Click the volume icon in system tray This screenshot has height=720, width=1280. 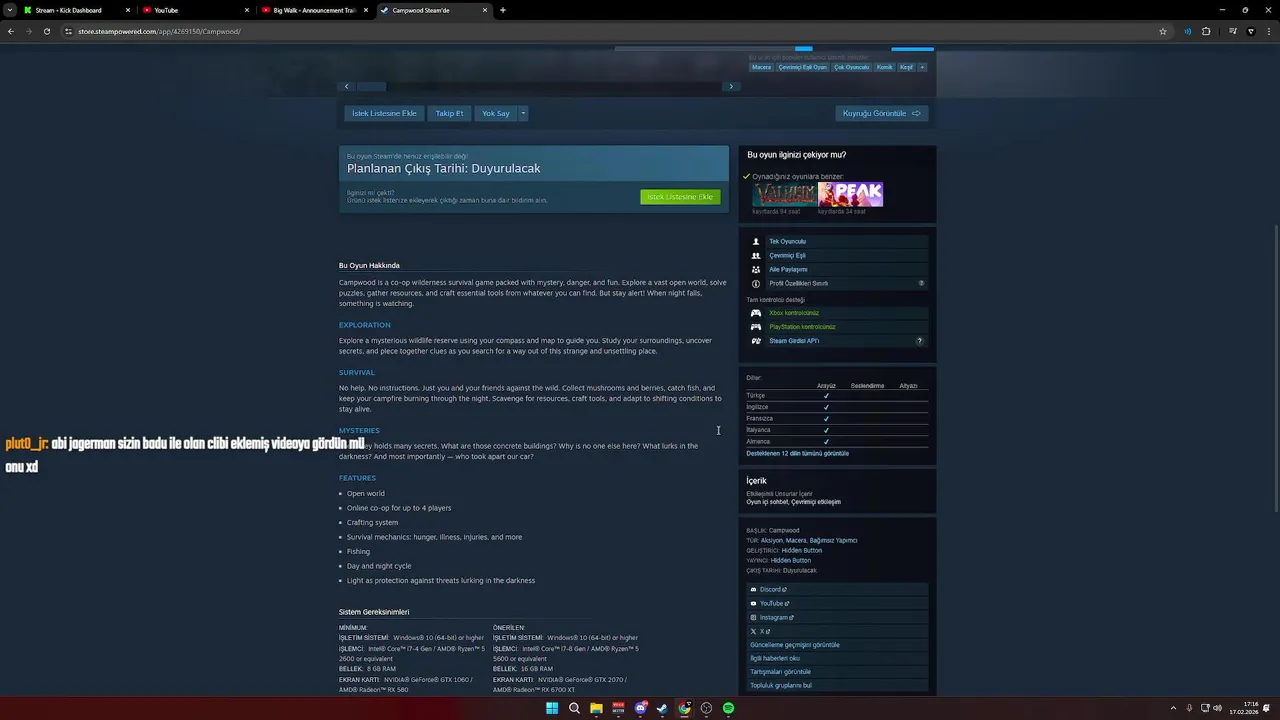click(1217, 708)
